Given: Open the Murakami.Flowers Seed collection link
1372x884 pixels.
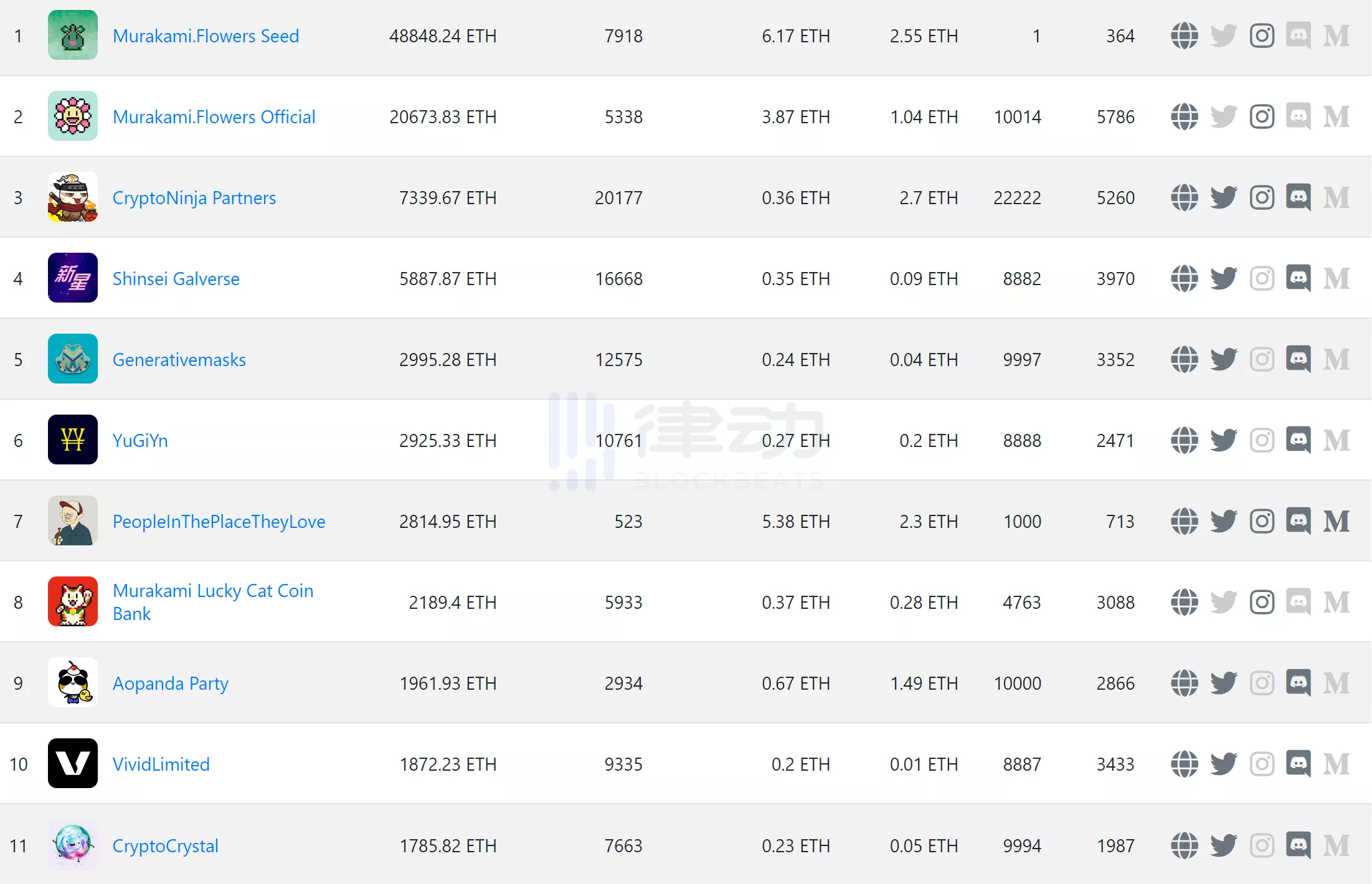Looking at the screenshot, I should tap(206, 36).
